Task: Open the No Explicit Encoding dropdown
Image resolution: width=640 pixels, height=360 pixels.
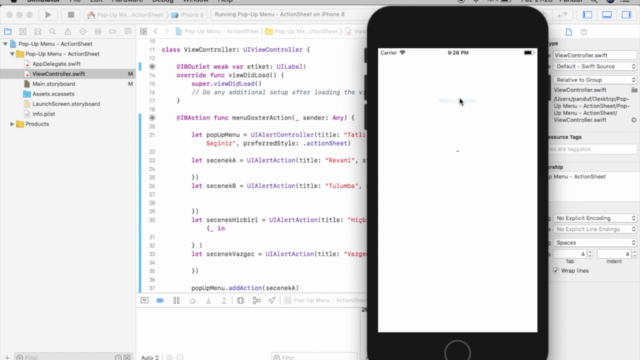Action: pyautogui.click(x=595, y=218)
